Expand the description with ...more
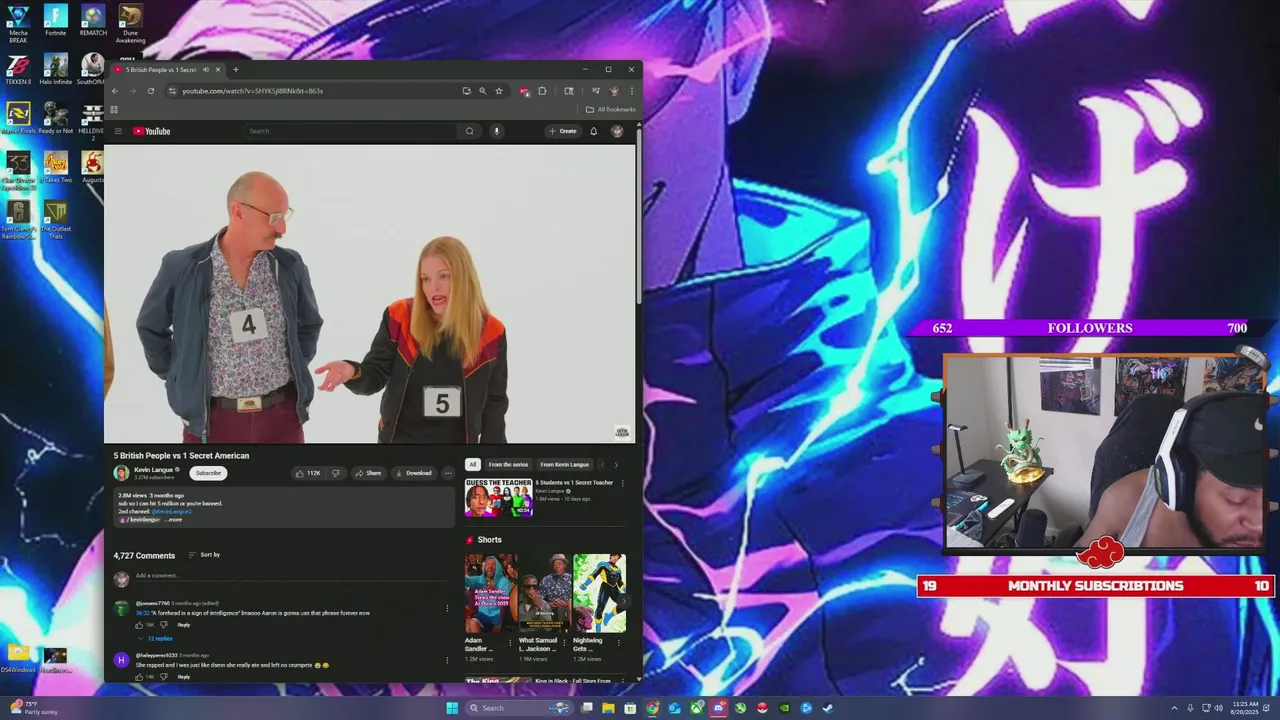Image resolution: width=1280 pixels, height=720 pixels. (x=174, y=520)
